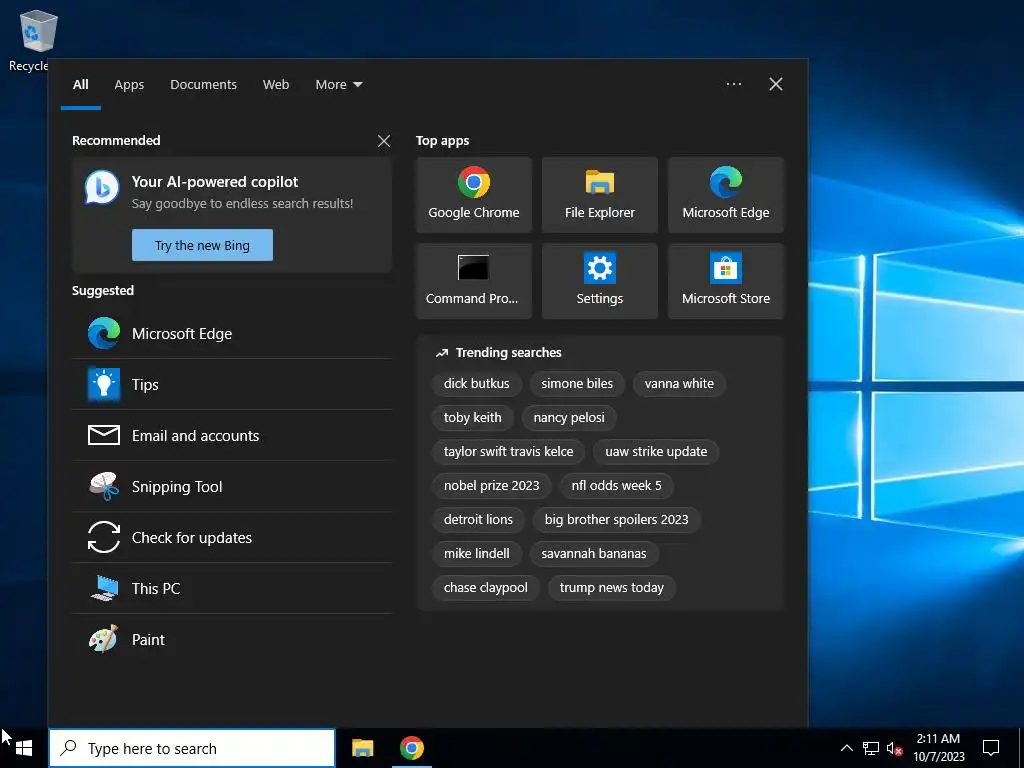Select the All tab

pyautogui.click(x=80, y=84)
